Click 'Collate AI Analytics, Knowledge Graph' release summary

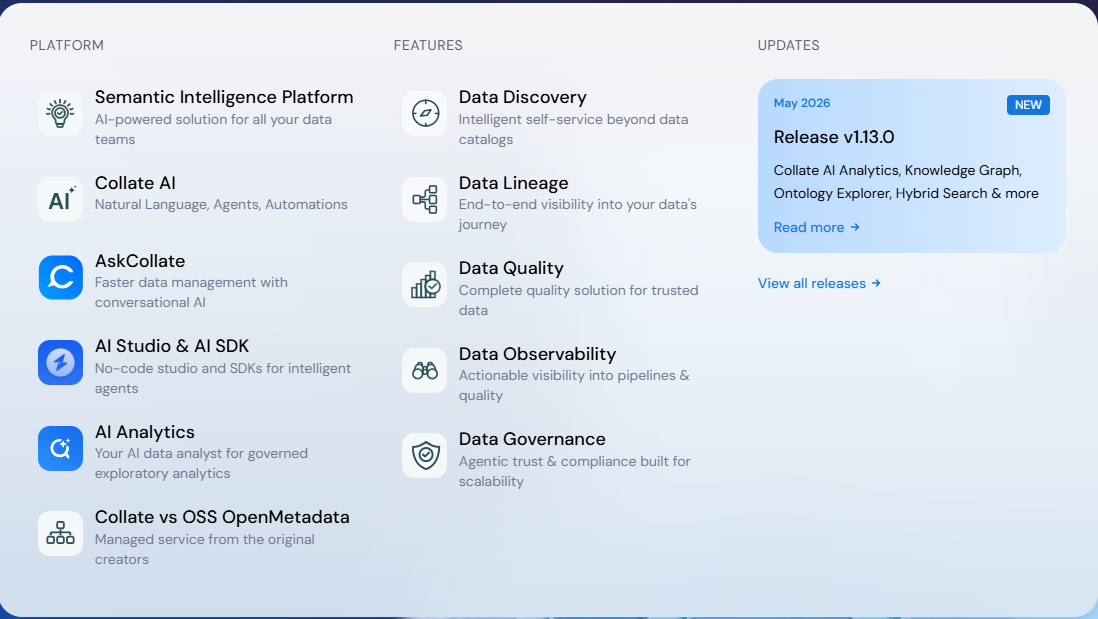[x=906, y=182]
